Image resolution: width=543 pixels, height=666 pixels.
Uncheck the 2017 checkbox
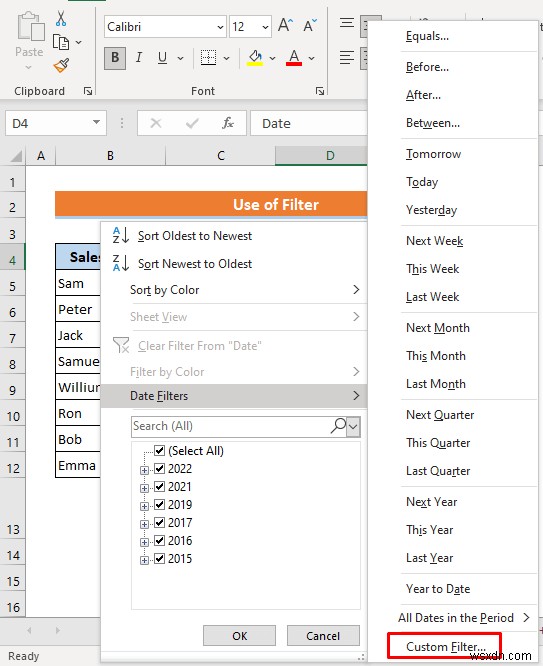pyautogui.click(x=159, y=522)
